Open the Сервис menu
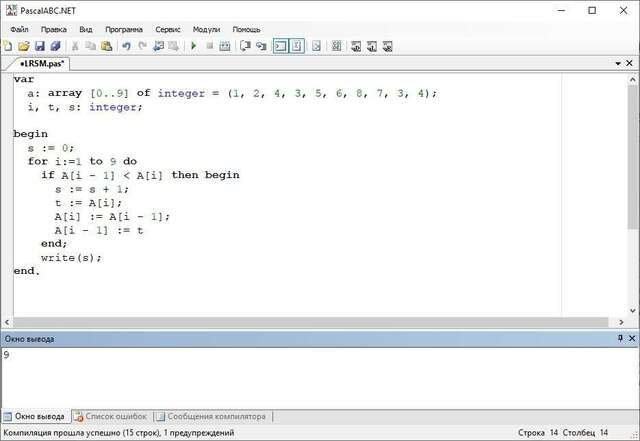Screen dimensions: 640x441 point(167,29)
